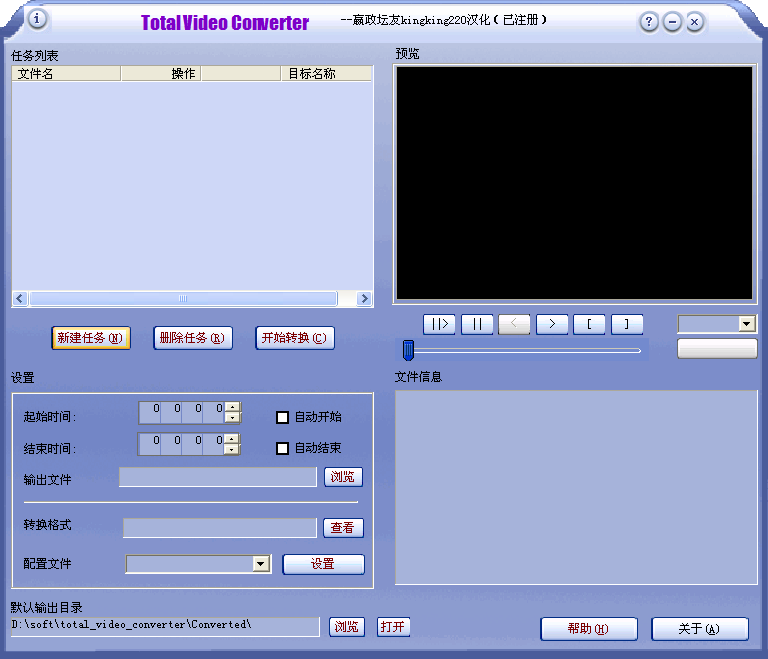Click 文件名 column header
Viewport: 768px width, 659px height.
pyautogui.click(x=66, y=73)
